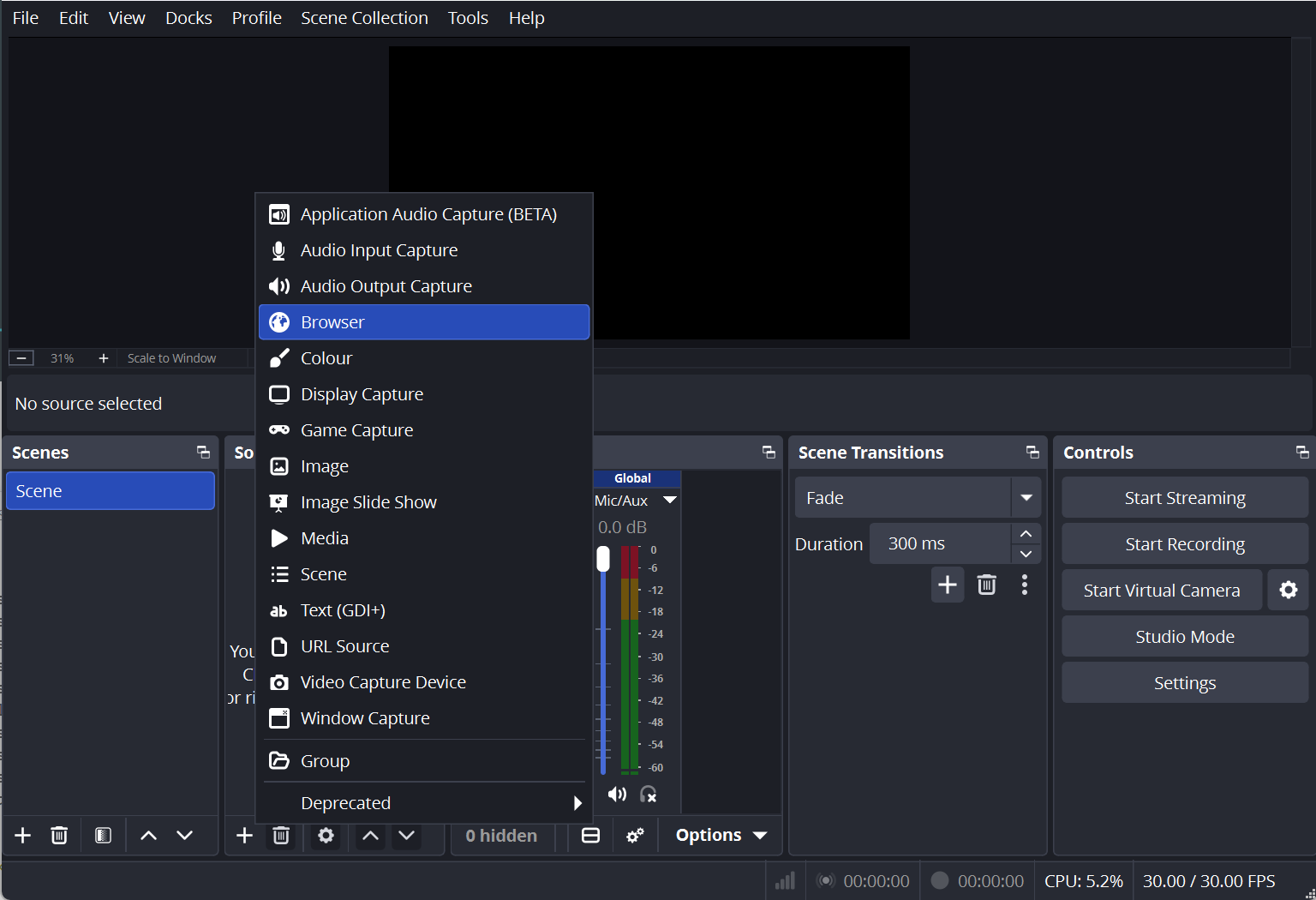Open transition options with the three-dot icon

coord(1024,585)
